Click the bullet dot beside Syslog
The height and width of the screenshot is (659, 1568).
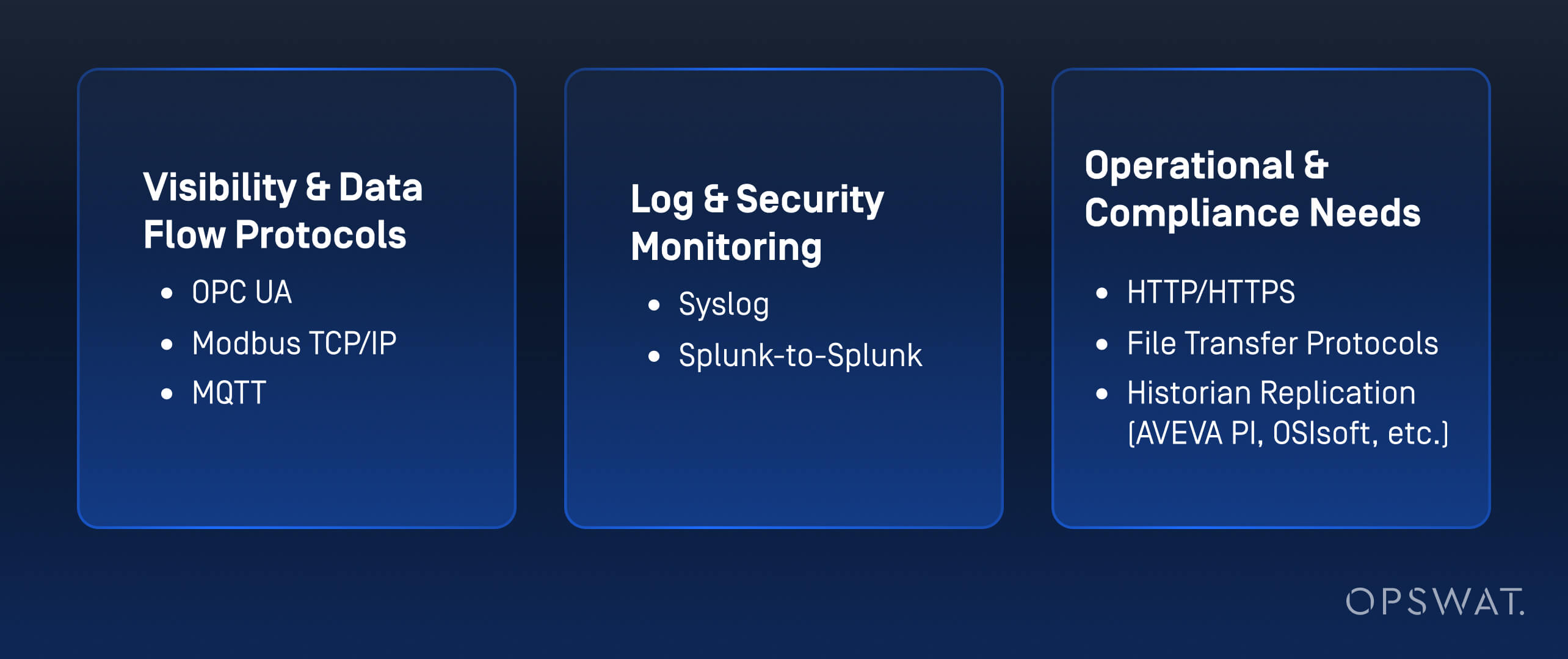click(654, 305)
